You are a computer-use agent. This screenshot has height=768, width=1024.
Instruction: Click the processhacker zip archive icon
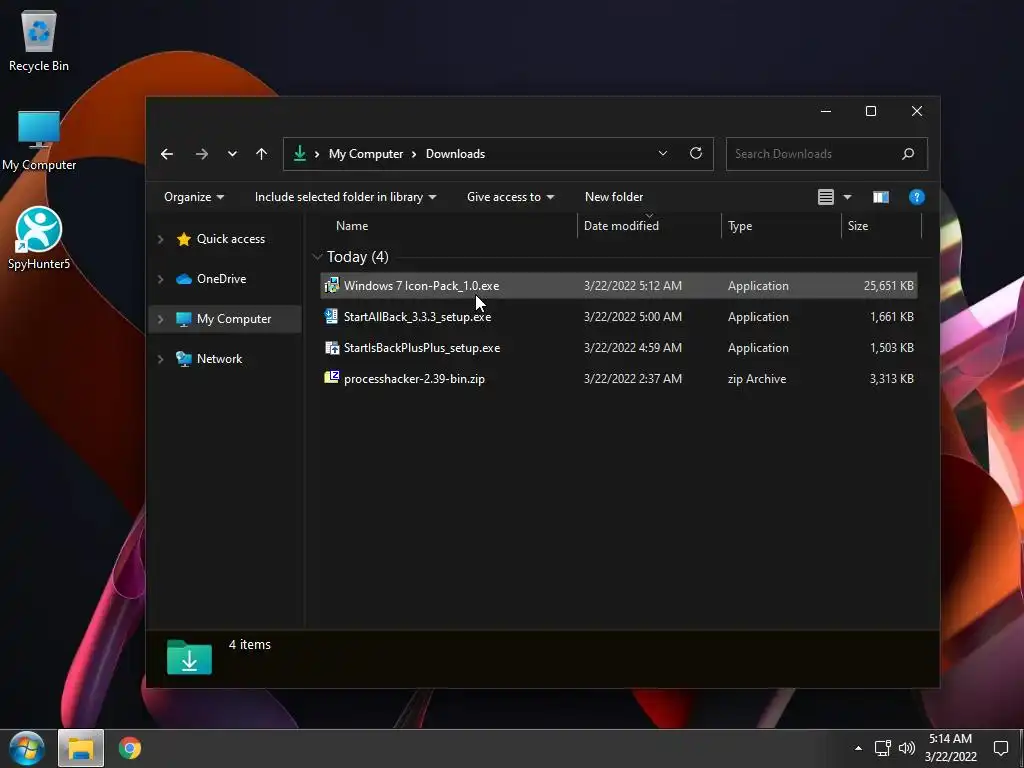tap(332, 378)
